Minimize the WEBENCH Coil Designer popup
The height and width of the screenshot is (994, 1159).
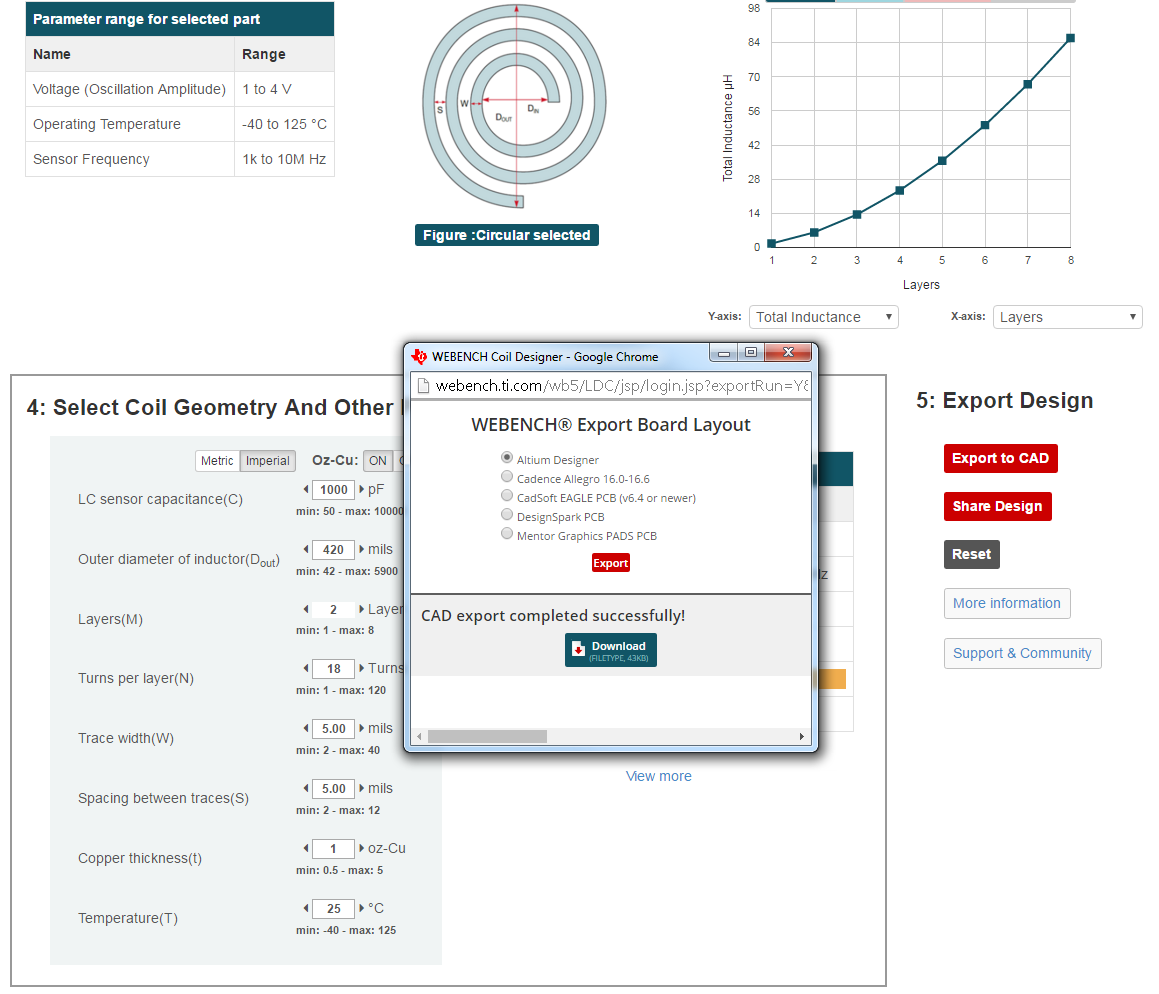724,353
